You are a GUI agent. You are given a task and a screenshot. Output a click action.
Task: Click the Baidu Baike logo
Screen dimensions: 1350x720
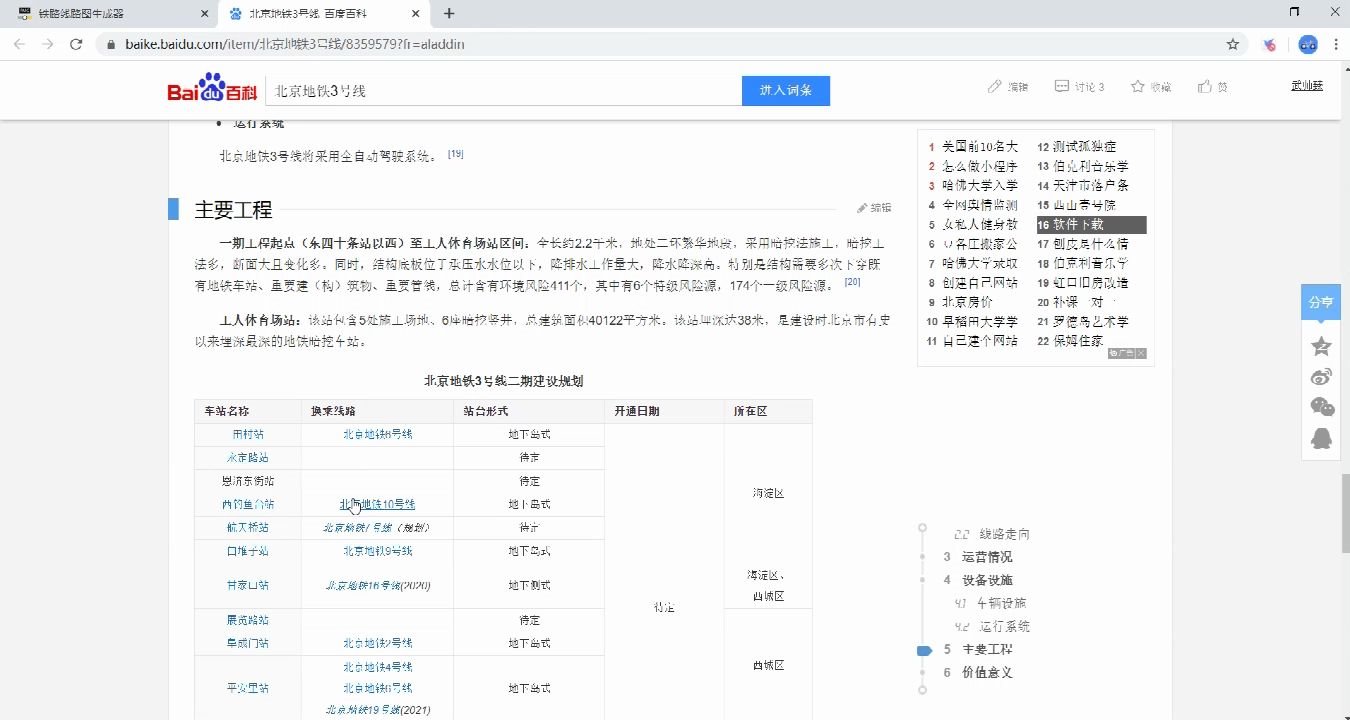pyautogui.click(x=211, y=89)
